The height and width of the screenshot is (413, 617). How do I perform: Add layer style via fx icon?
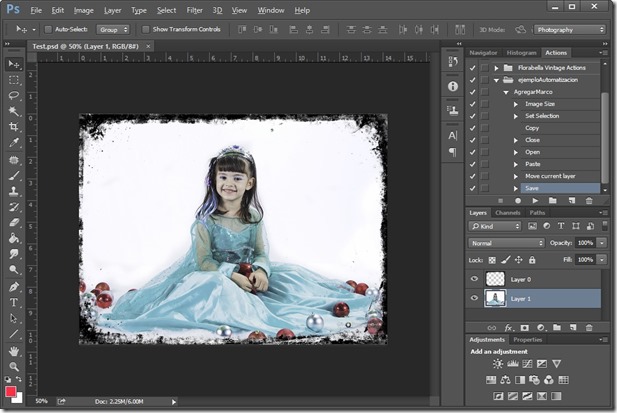pyautogui.click(x=508, y=327)
